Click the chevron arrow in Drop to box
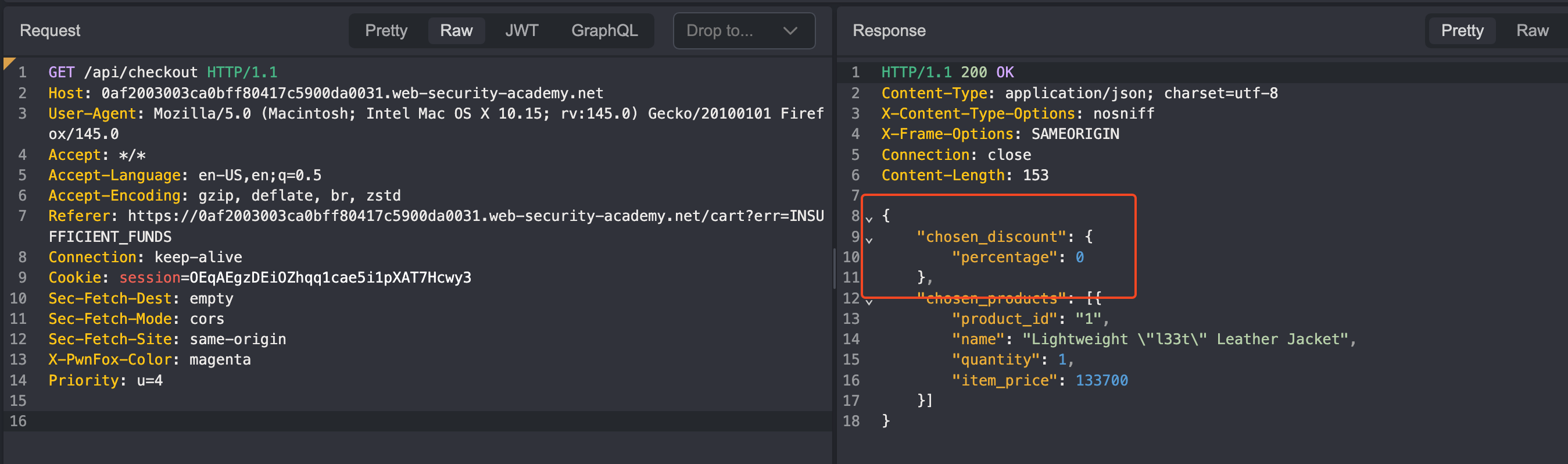 790,30
